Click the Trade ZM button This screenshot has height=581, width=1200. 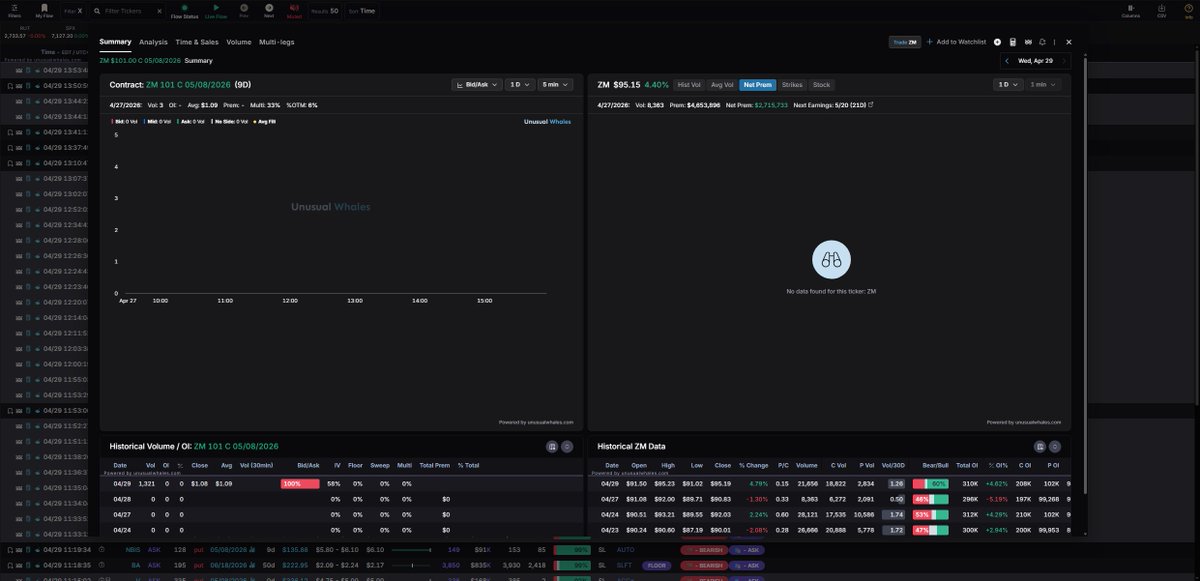(x=904, y=42)
